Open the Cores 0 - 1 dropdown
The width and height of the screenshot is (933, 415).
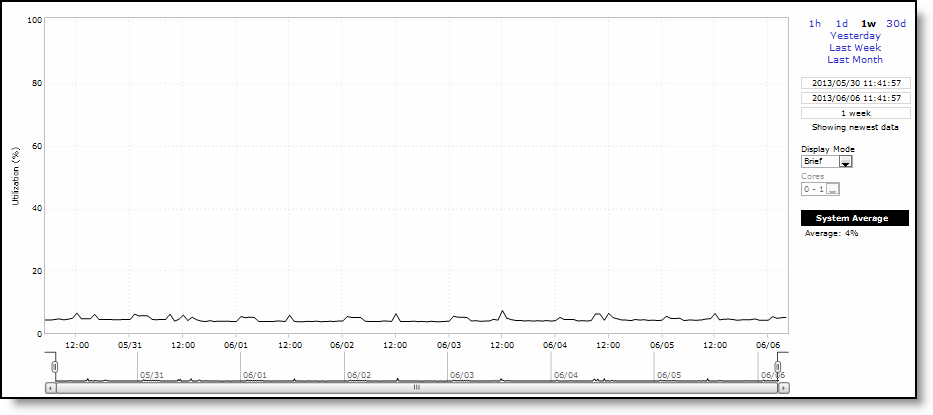click(821, 189)
